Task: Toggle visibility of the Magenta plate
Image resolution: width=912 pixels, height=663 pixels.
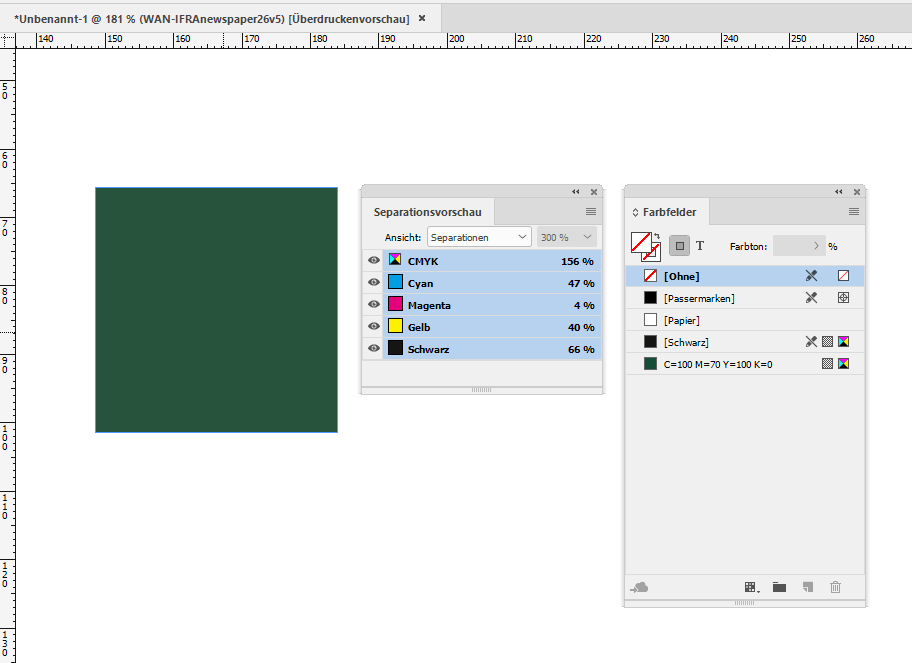Action: tap(373, 305)
